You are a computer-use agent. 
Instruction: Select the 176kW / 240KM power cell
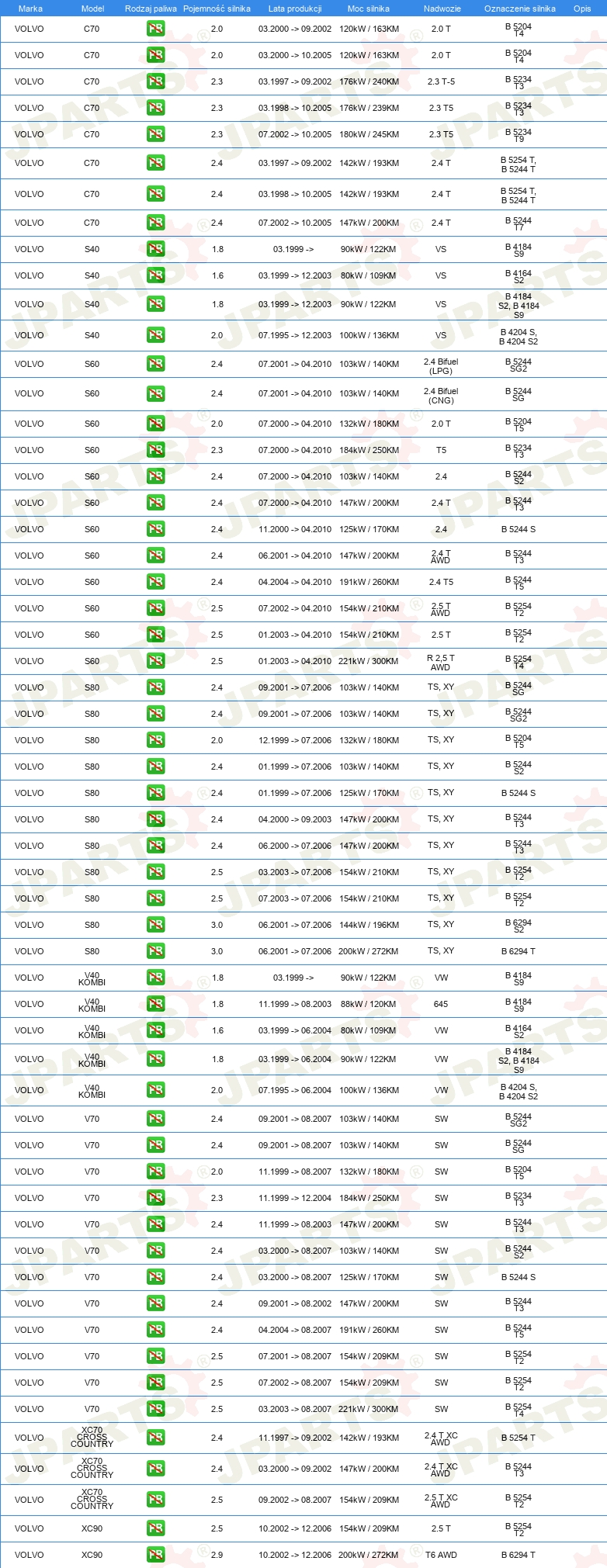369,81
